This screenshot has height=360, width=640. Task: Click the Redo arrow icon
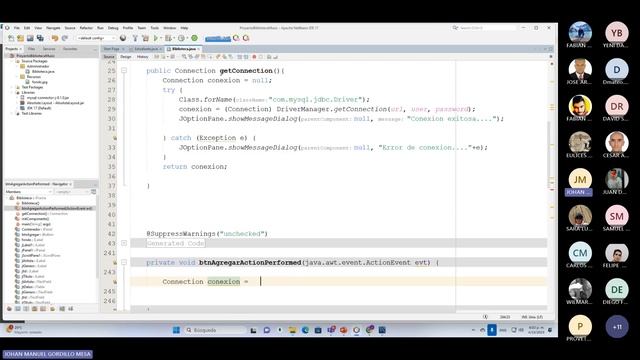64,38
